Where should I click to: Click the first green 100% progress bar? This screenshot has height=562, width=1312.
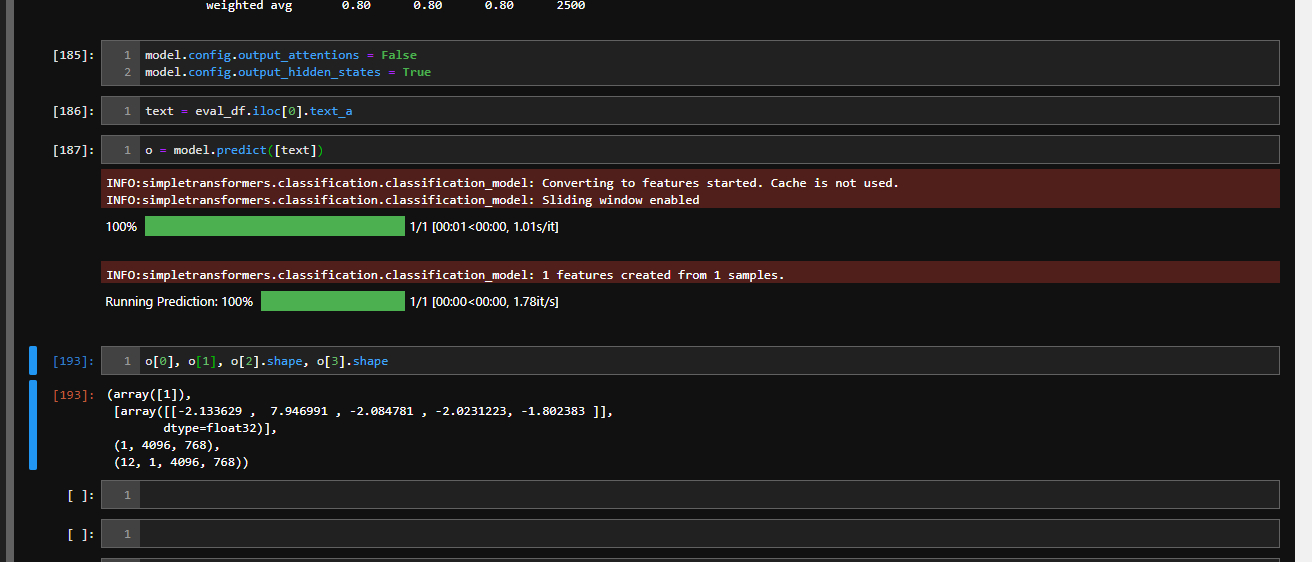tap(275, 227)
